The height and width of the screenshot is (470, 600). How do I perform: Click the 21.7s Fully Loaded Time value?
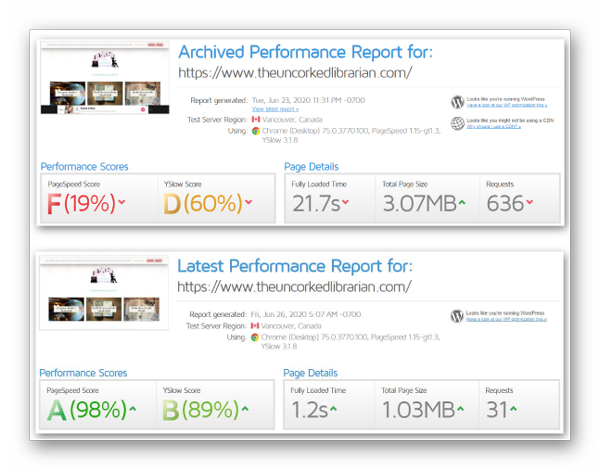point(316,204)
